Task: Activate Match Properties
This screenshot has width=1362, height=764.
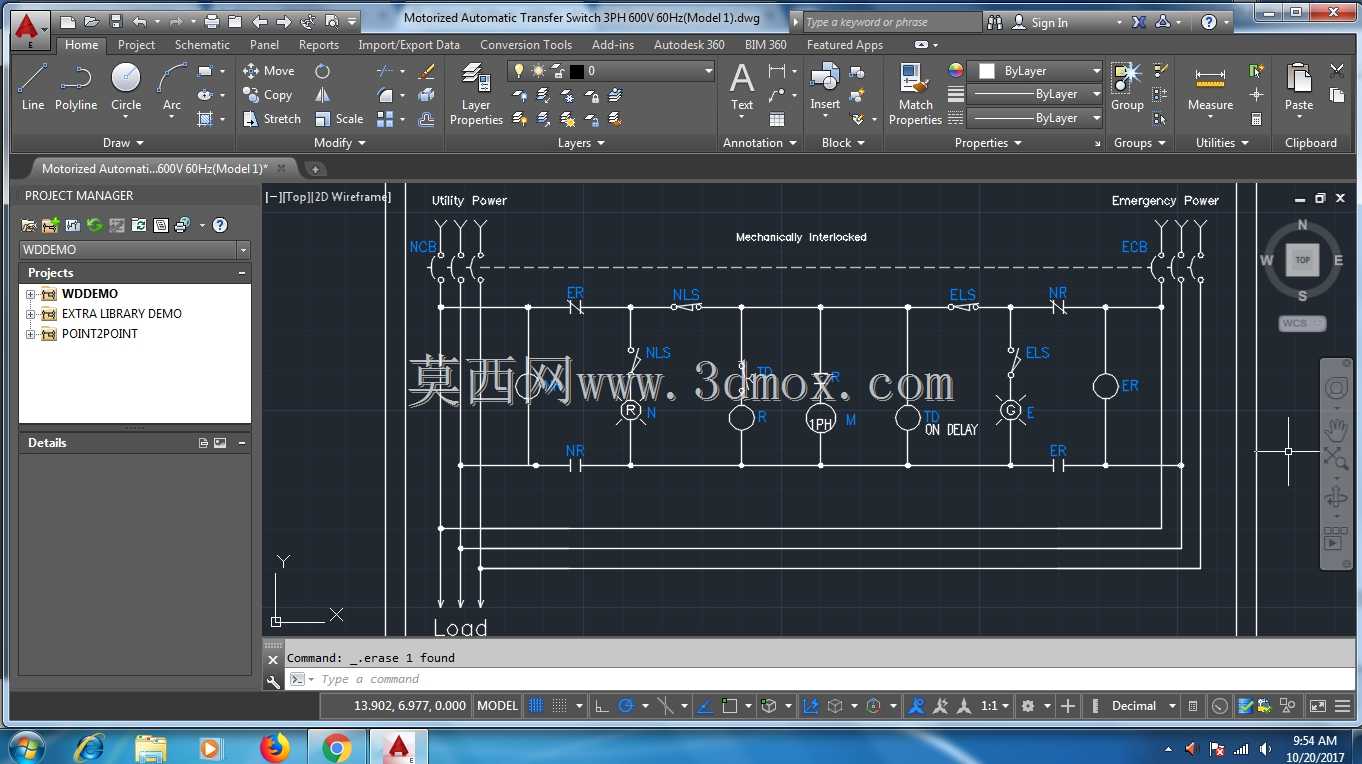Action: 915,95
